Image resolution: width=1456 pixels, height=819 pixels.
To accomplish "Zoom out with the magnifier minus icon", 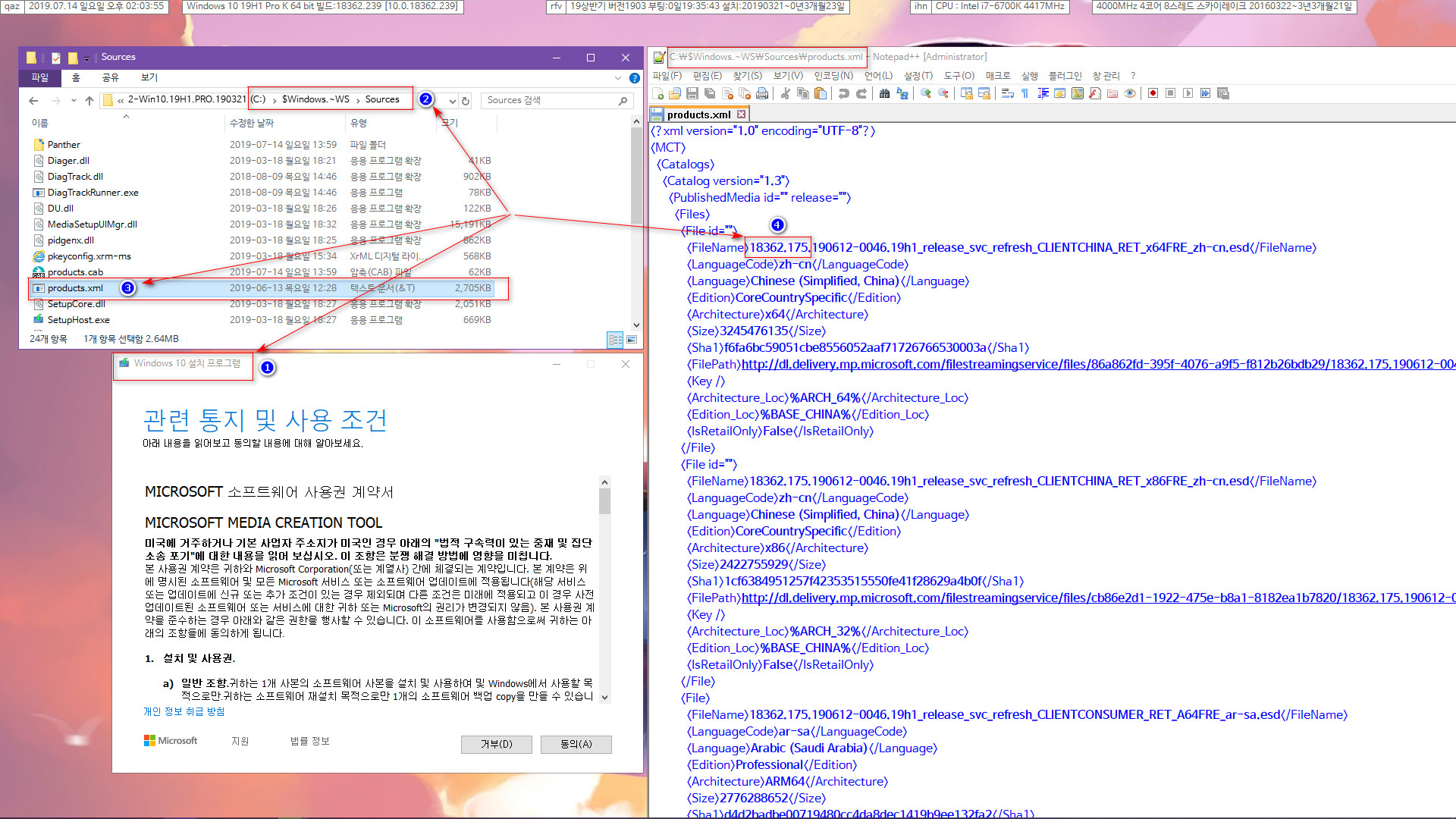I will tap(943, 93).
